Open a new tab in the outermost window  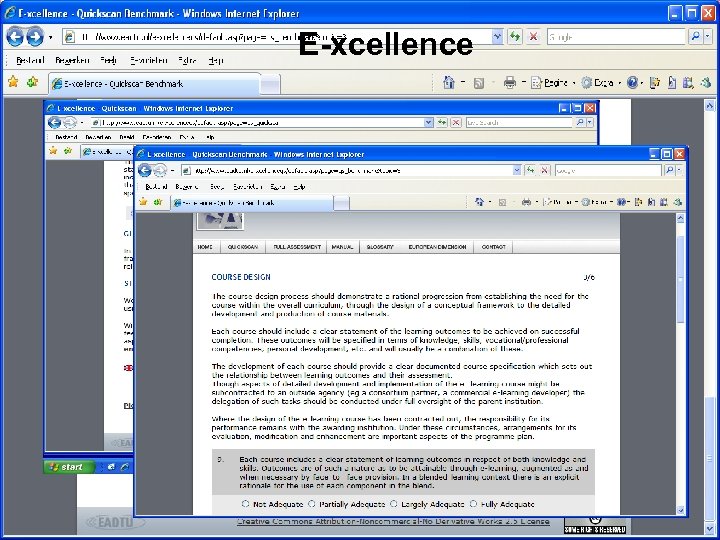(x=270, y=84)
